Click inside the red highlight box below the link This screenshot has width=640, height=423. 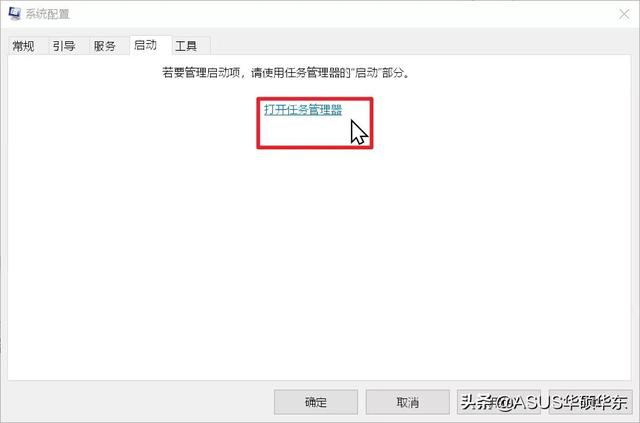pos(302,133)
